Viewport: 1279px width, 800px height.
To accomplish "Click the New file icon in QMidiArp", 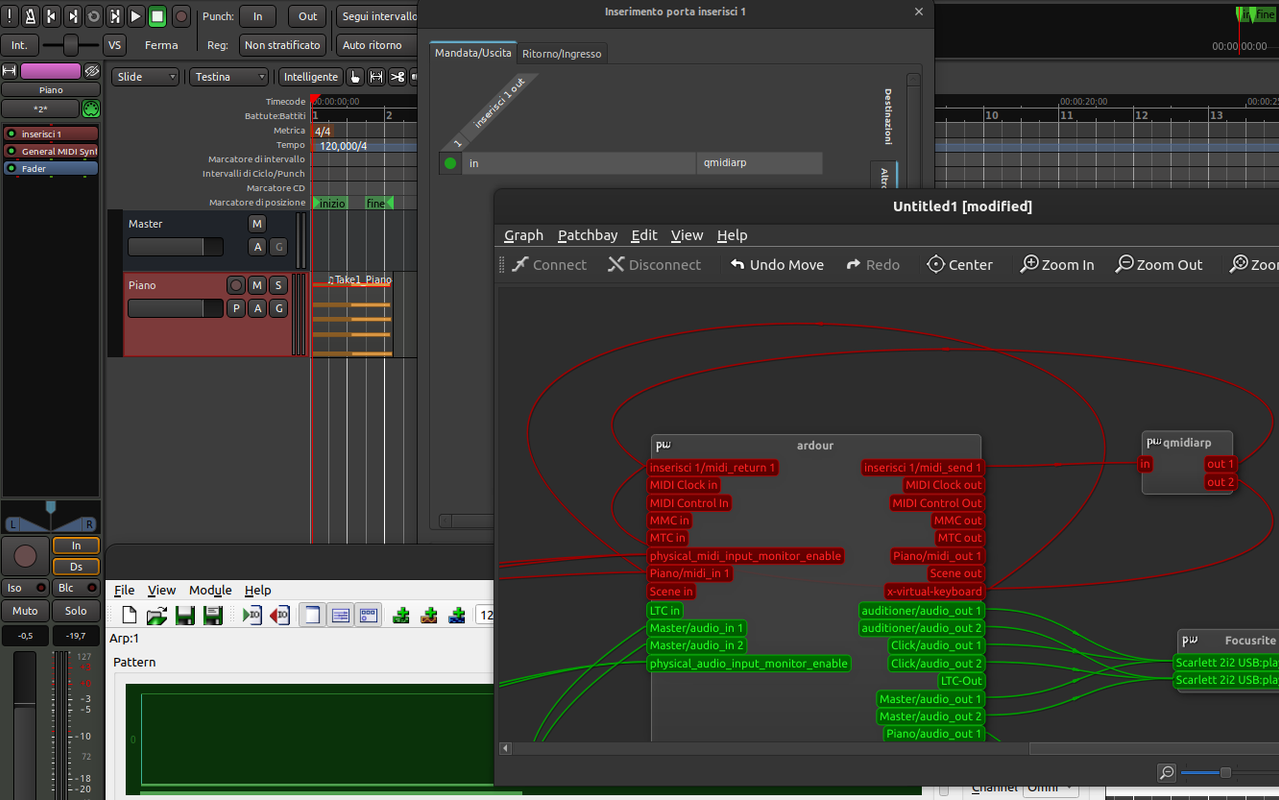I will tap(129, 615).
